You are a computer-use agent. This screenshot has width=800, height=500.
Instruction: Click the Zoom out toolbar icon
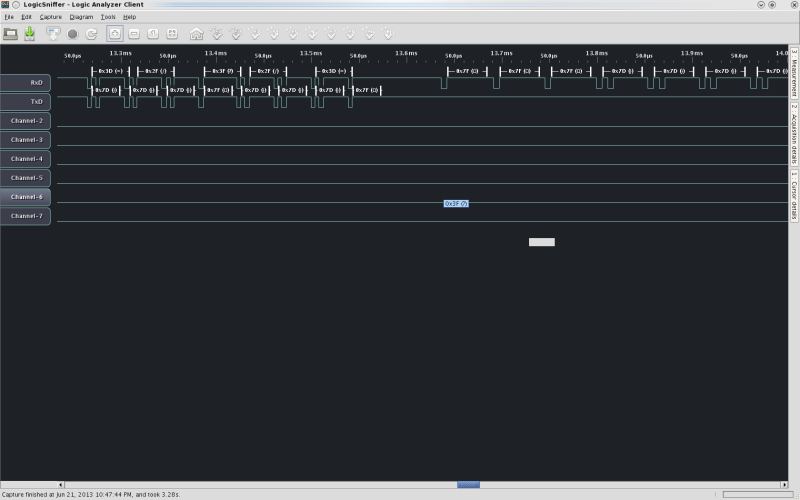click(x=134, y=34)
